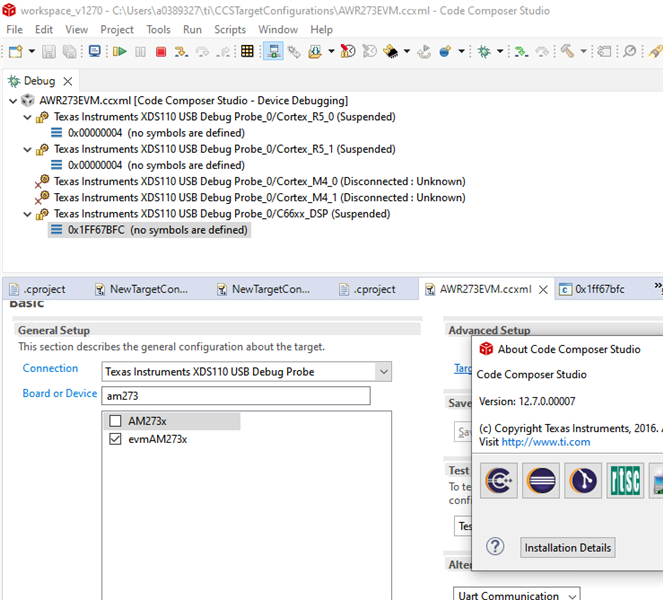Open the Window menu
This screenshot has height=600, width=663.
[x=278, y=30]
